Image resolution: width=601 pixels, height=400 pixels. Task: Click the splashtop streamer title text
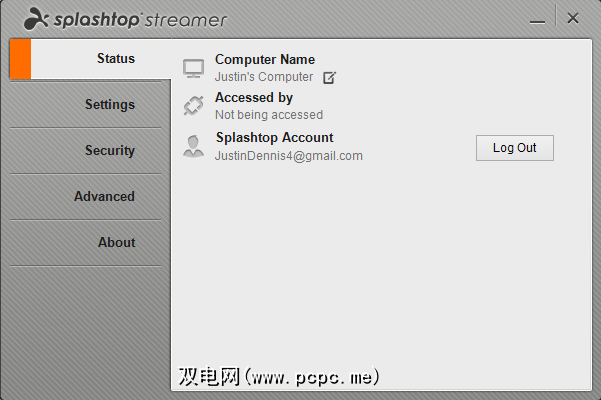pos(140,20)
